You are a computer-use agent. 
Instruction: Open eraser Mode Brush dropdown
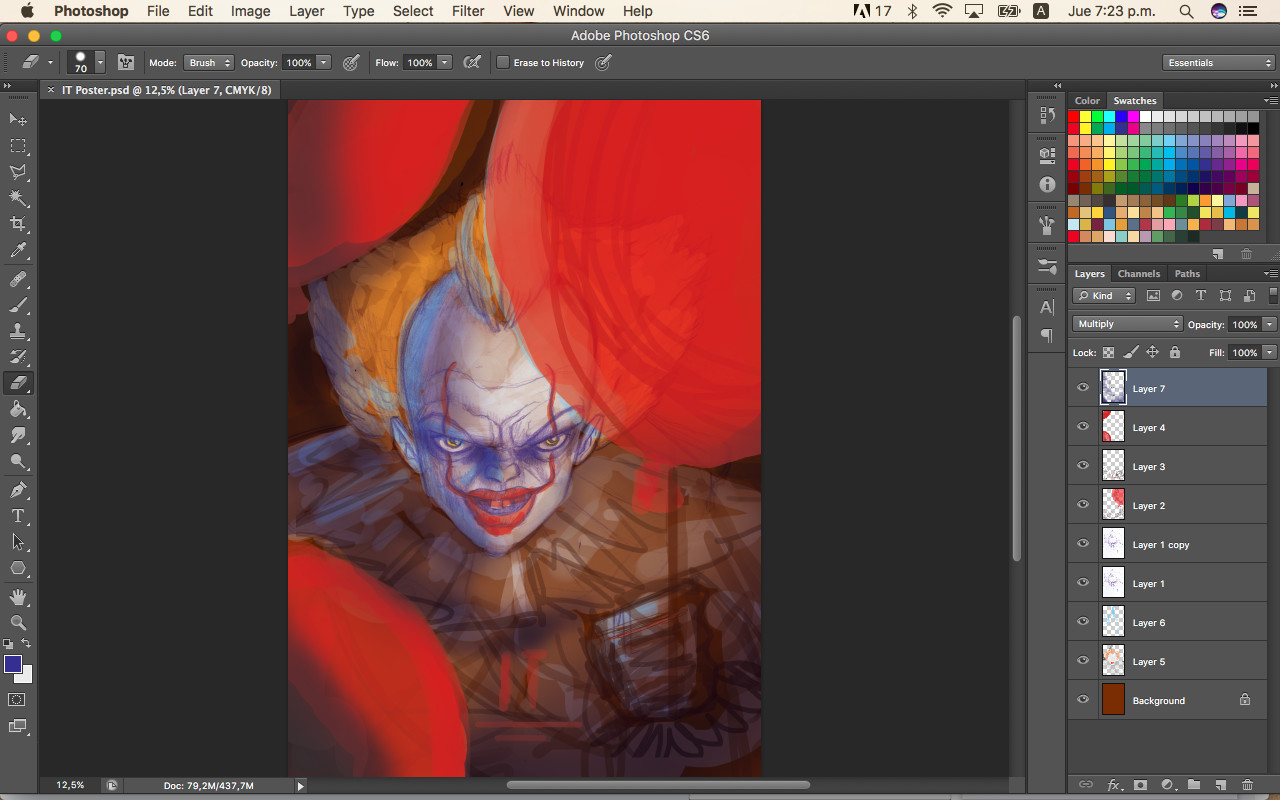coord(208,62)
